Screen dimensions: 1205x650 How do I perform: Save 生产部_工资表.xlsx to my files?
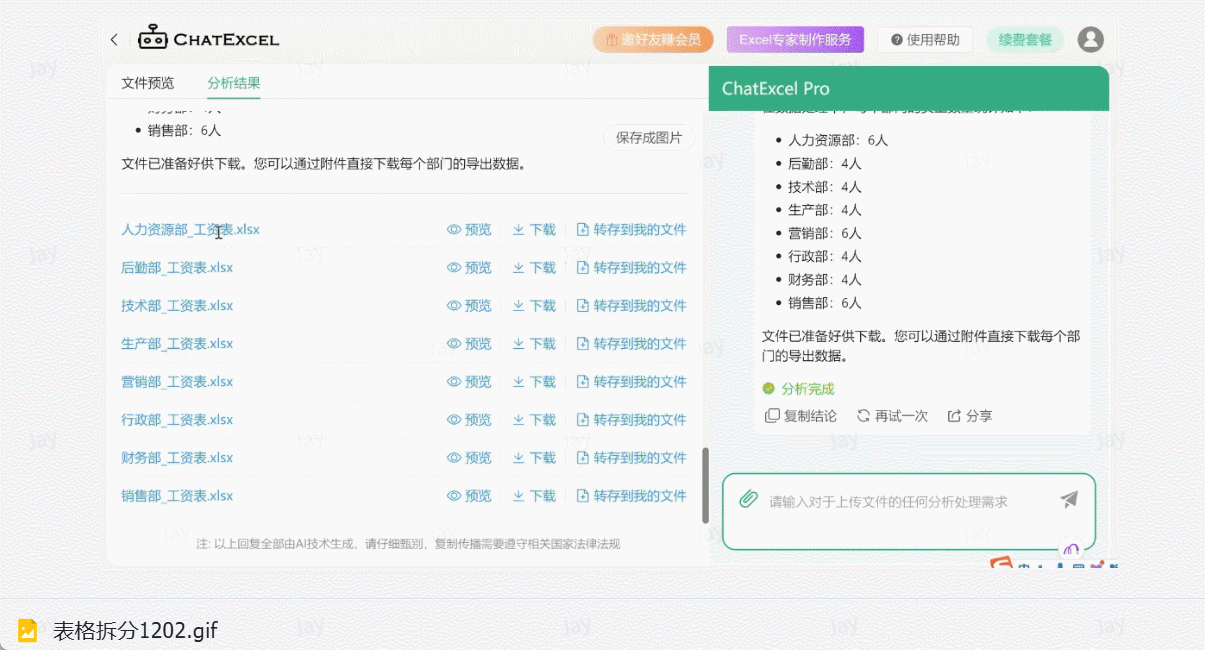(632, 344)
